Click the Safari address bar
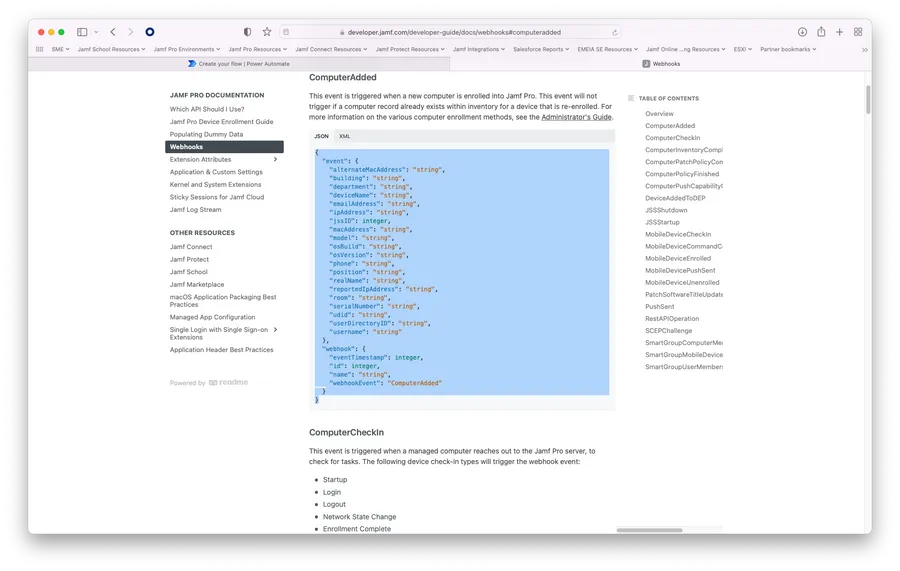The image size is (900, 571). pos(450,32)
